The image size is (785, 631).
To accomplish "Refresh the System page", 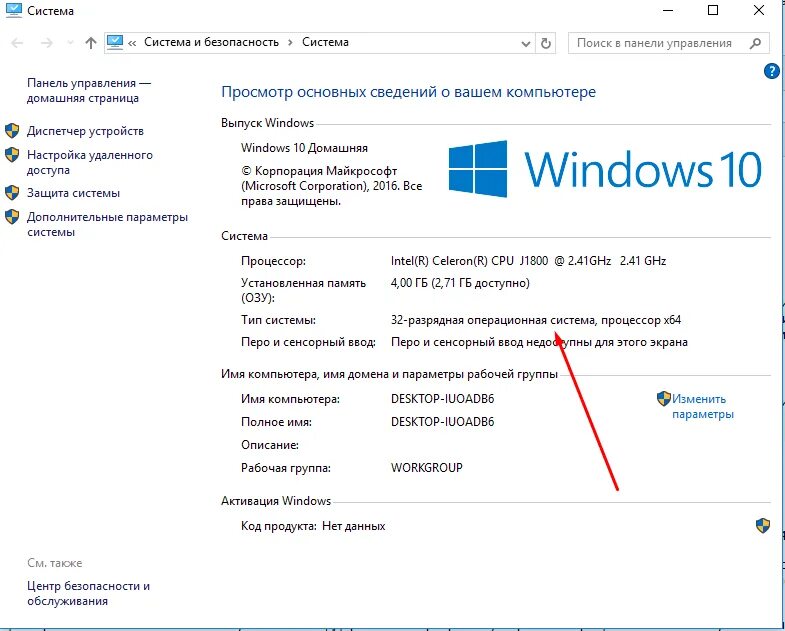I will point(546,43).
